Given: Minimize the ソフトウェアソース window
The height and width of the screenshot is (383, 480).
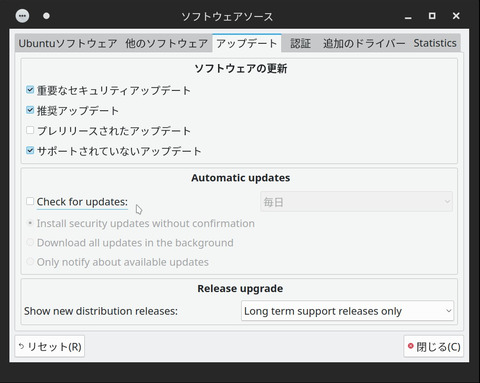Looking at the screenshot, I should point(408,17).
